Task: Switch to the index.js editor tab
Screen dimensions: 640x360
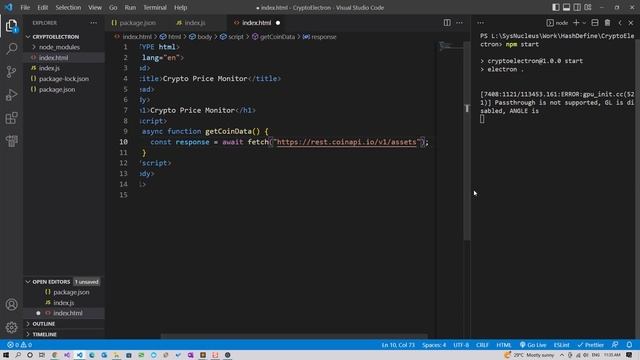Action: (191, 23)
